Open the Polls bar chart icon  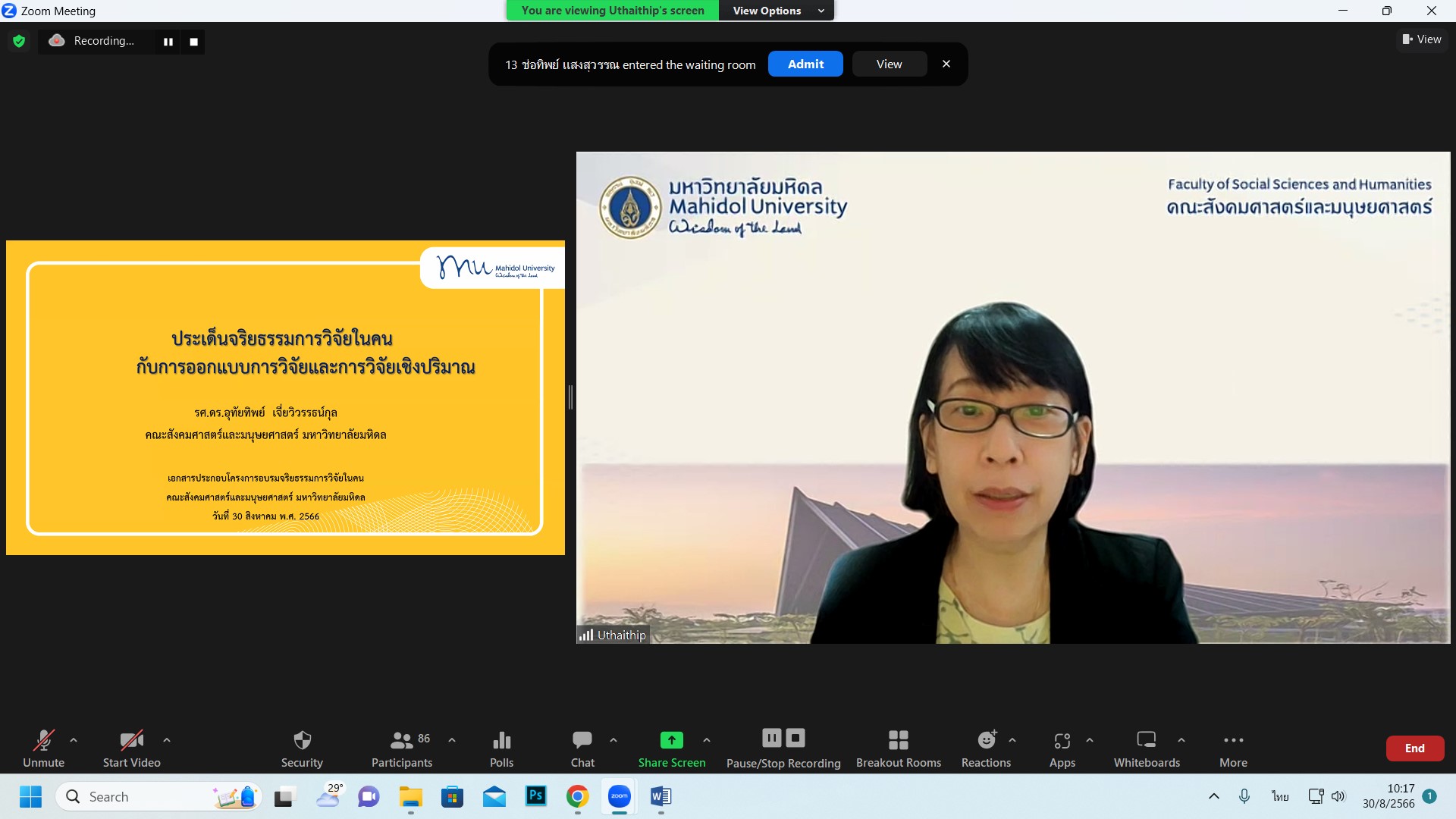point(501,739)
